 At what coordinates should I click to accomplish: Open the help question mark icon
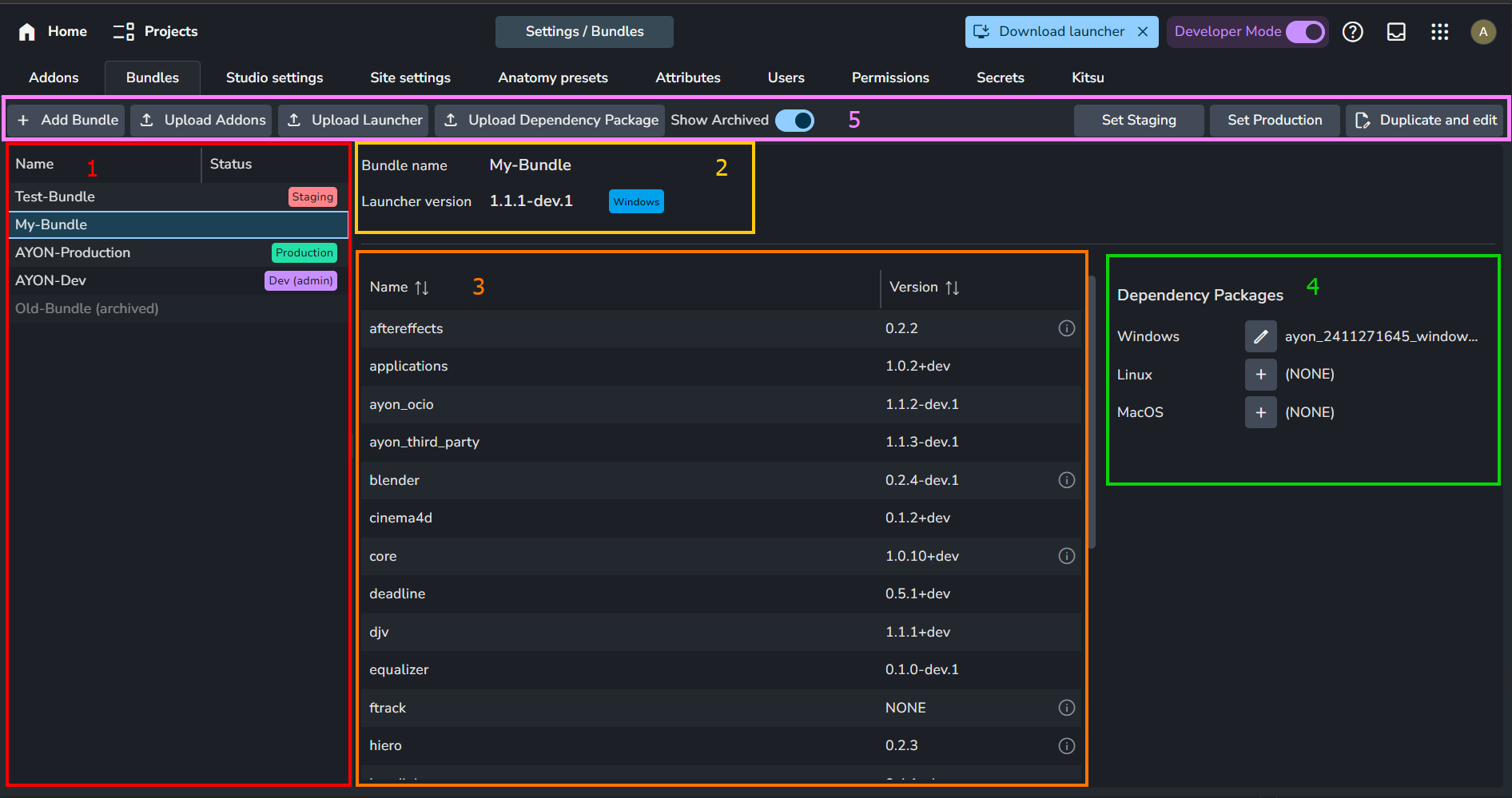pyautogui.click(x=1352, y=32)
